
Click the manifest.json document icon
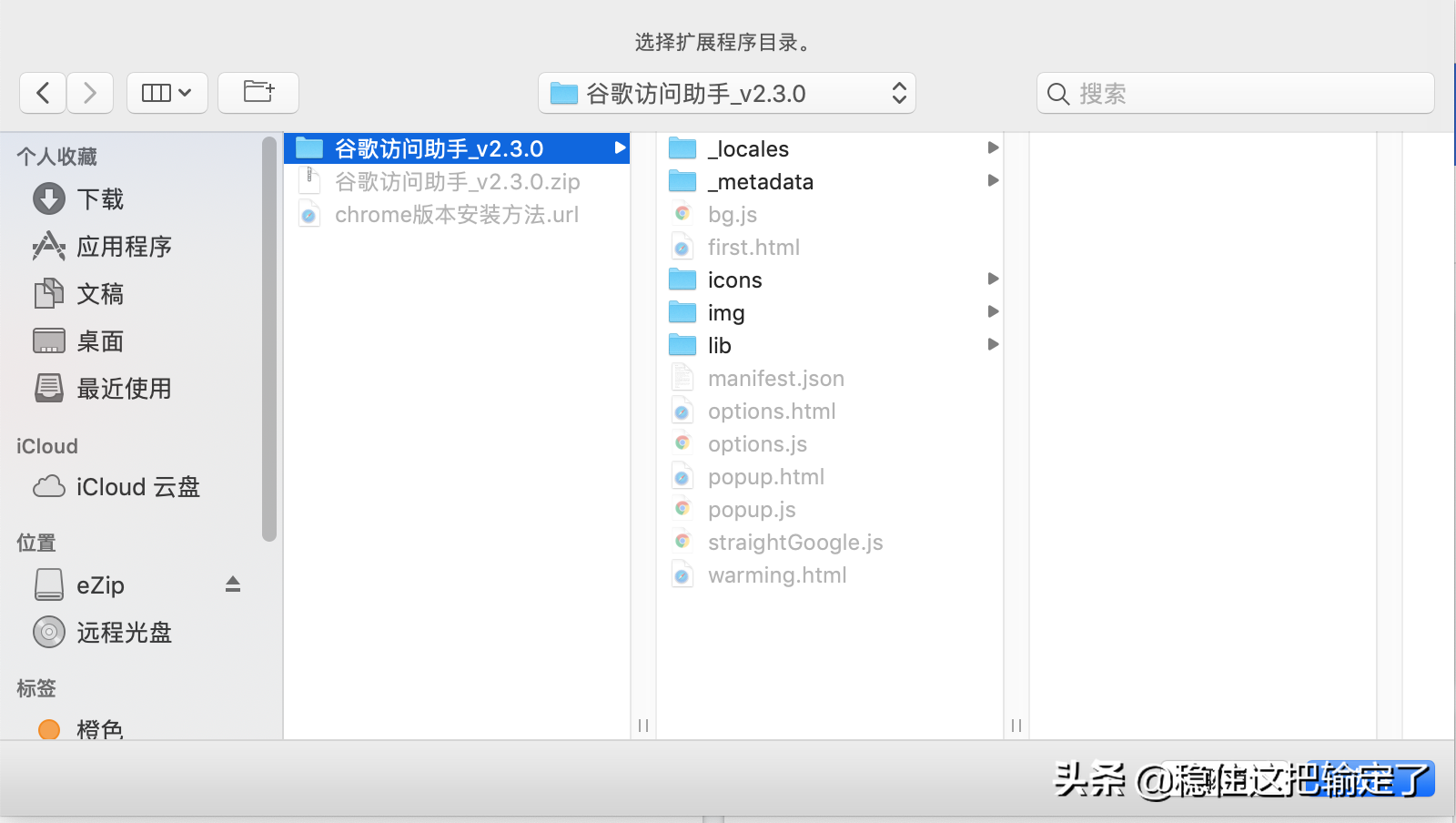(682, 377)
